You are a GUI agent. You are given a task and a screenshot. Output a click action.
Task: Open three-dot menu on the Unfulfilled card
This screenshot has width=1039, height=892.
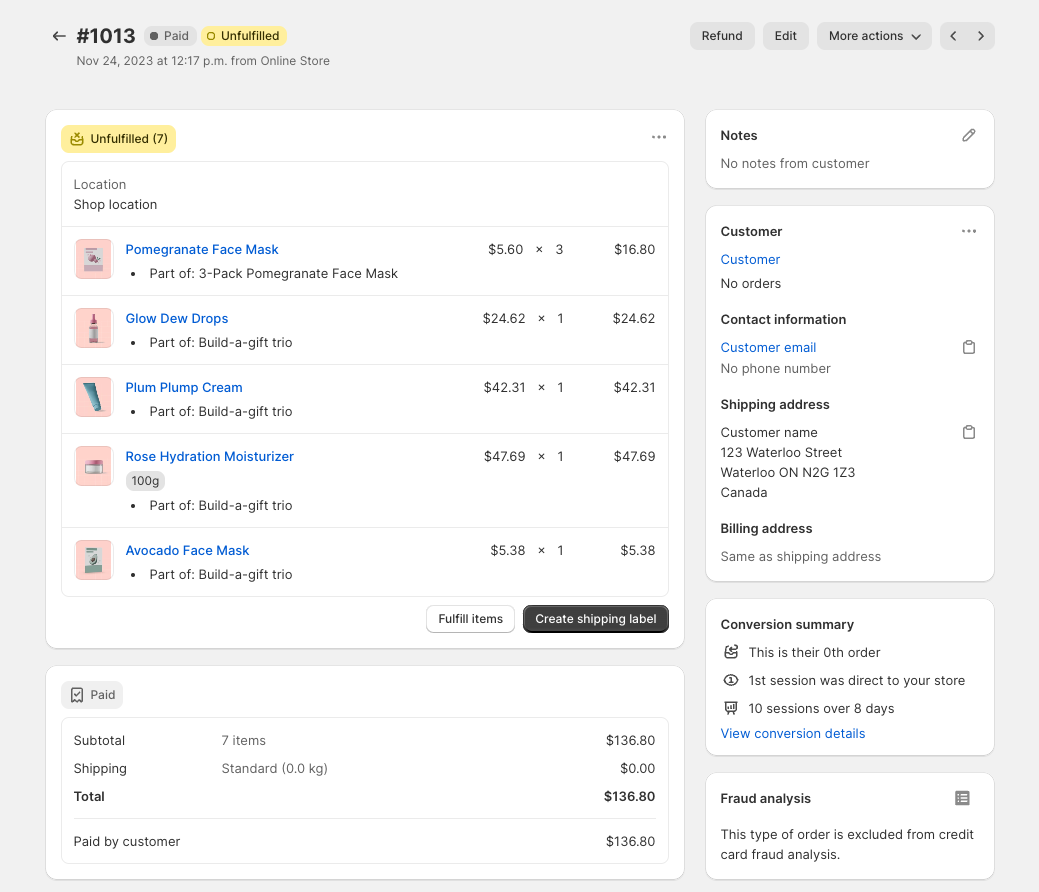(x=658, y=137)
